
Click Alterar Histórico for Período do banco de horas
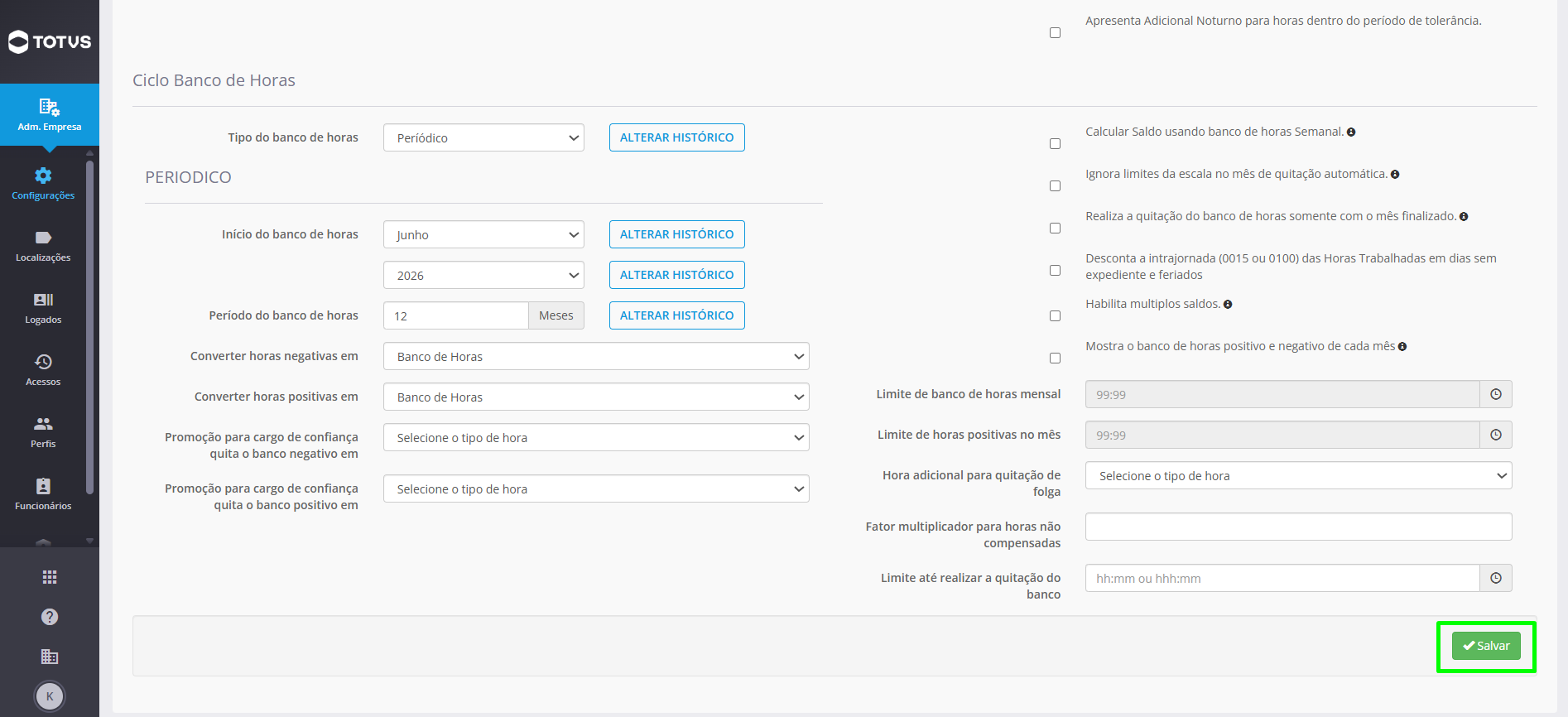pos(676,315)
